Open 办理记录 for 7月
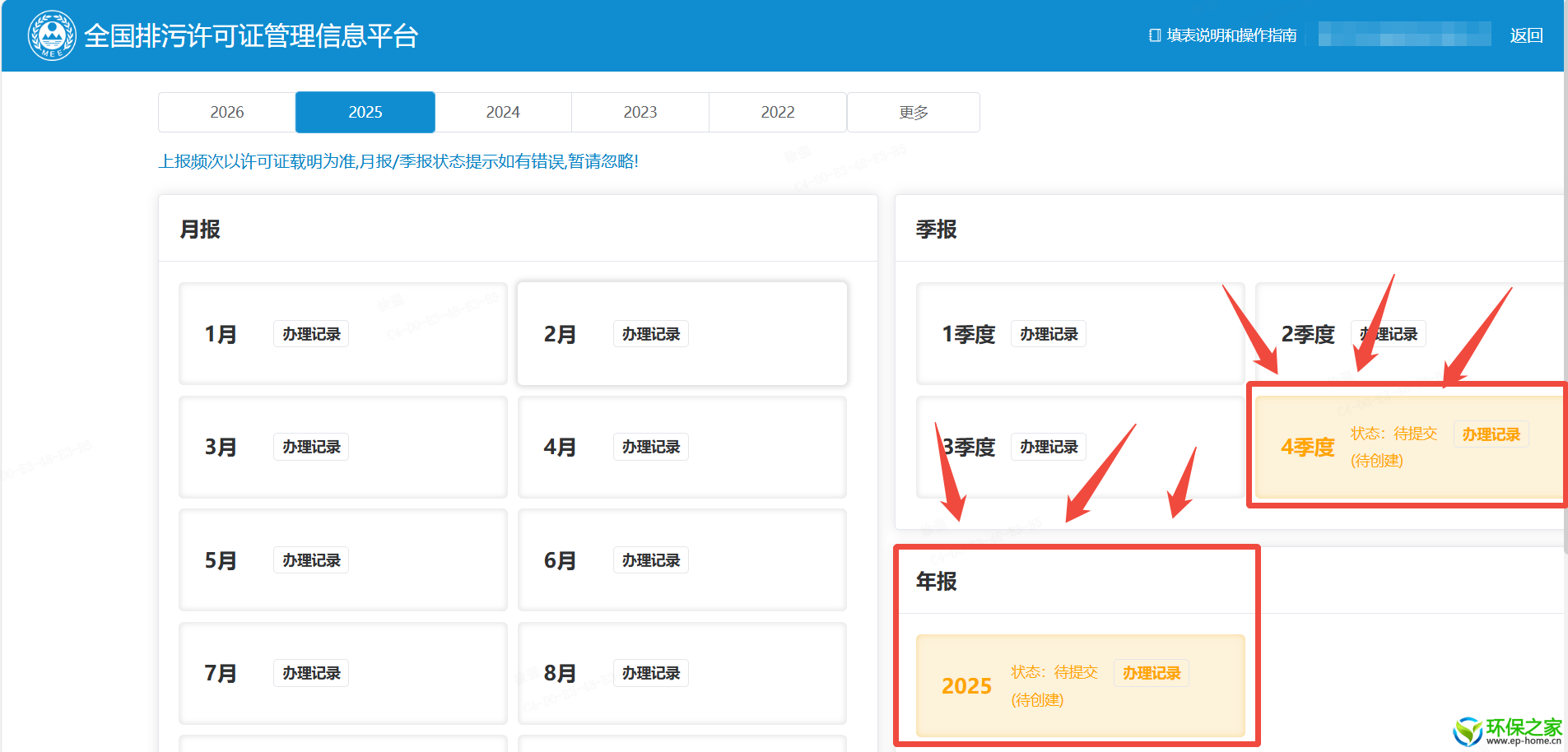Screen dimensions: 1568x752 click(311, 673)
